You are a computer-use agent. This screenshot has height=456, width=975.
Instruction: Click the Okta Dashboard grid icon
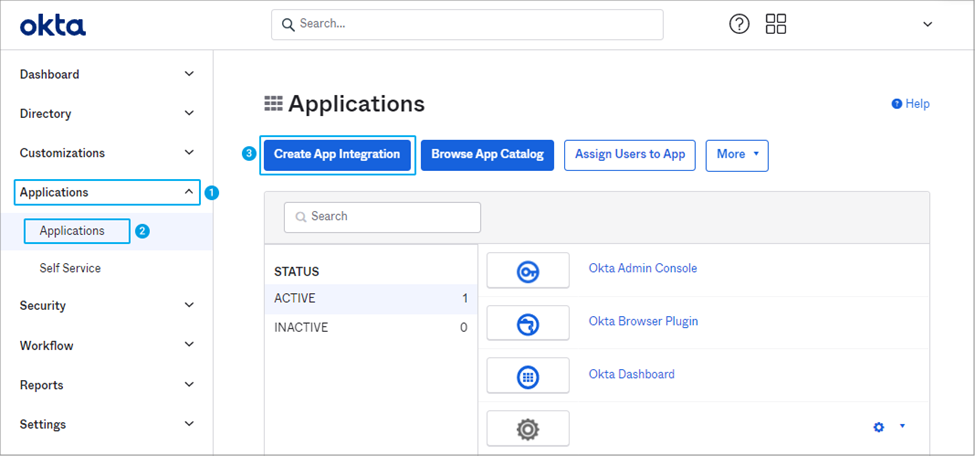pyautogui.click(x=528, y=376)
